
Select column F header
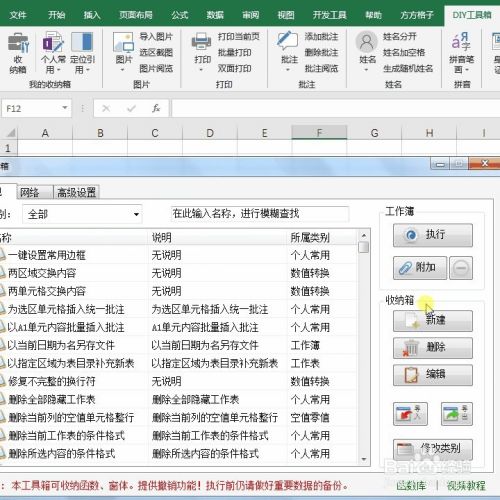point(319,133)
